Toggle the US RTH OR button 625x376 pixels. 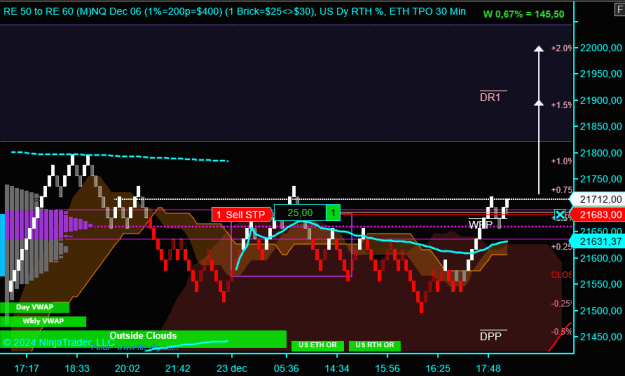[x=375, y=345]
